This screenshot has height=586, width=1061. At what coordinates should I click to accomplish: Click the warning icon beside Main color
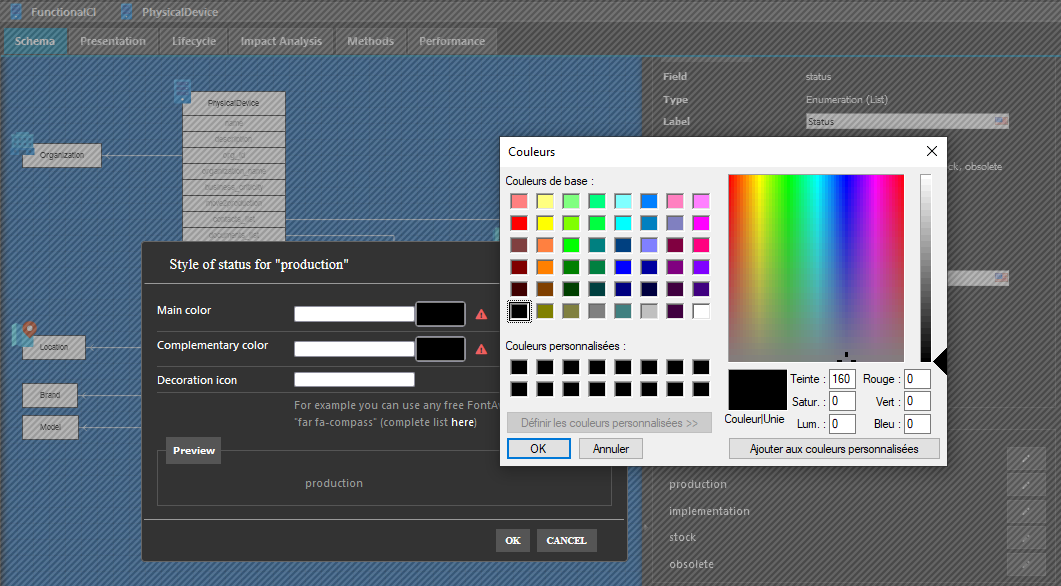(481, 314)
